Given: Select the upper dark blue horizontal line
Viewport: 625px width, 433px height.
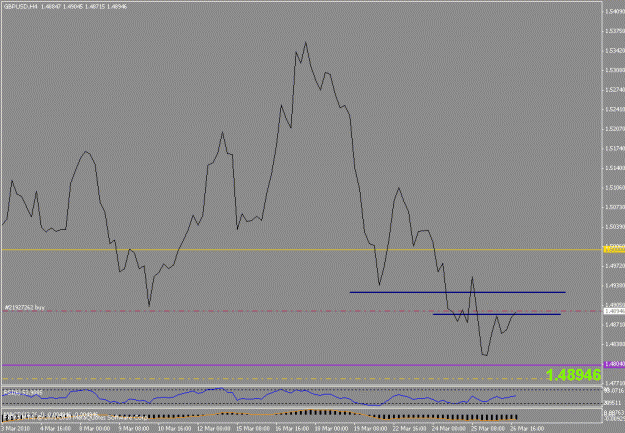Looking at the screenshot, I should pos(458,292).
